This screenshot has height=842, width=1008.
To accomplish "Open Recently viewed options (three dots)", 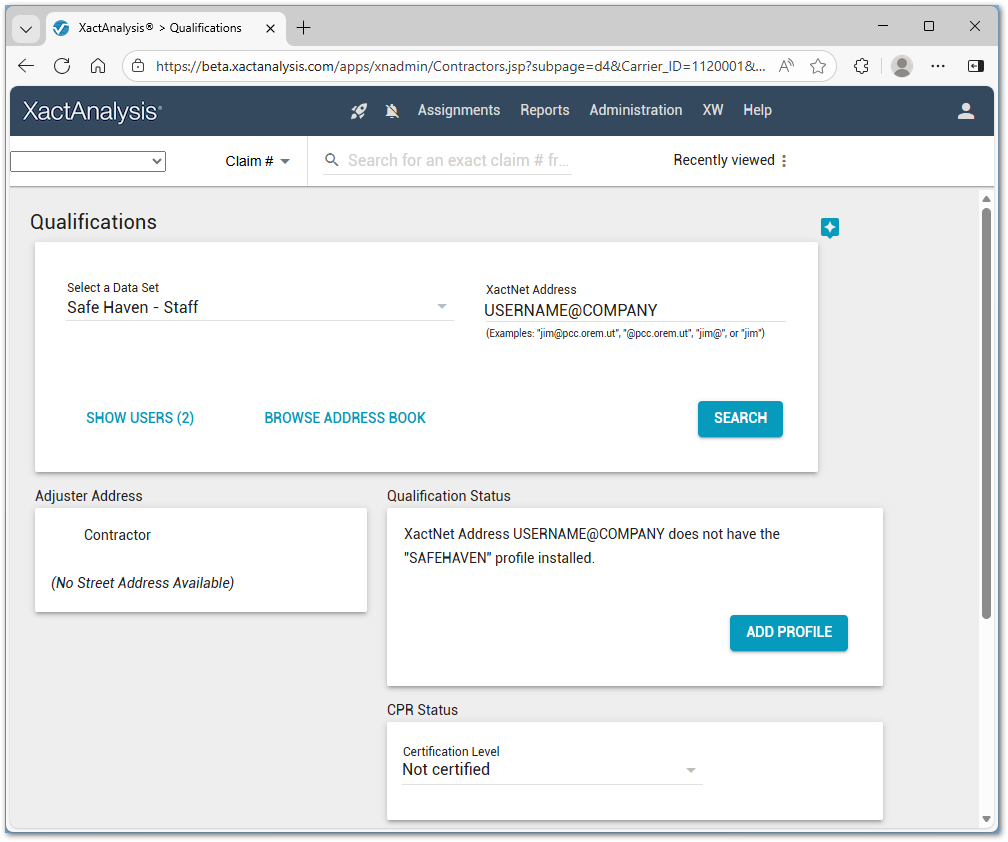I will click(784, 161).
